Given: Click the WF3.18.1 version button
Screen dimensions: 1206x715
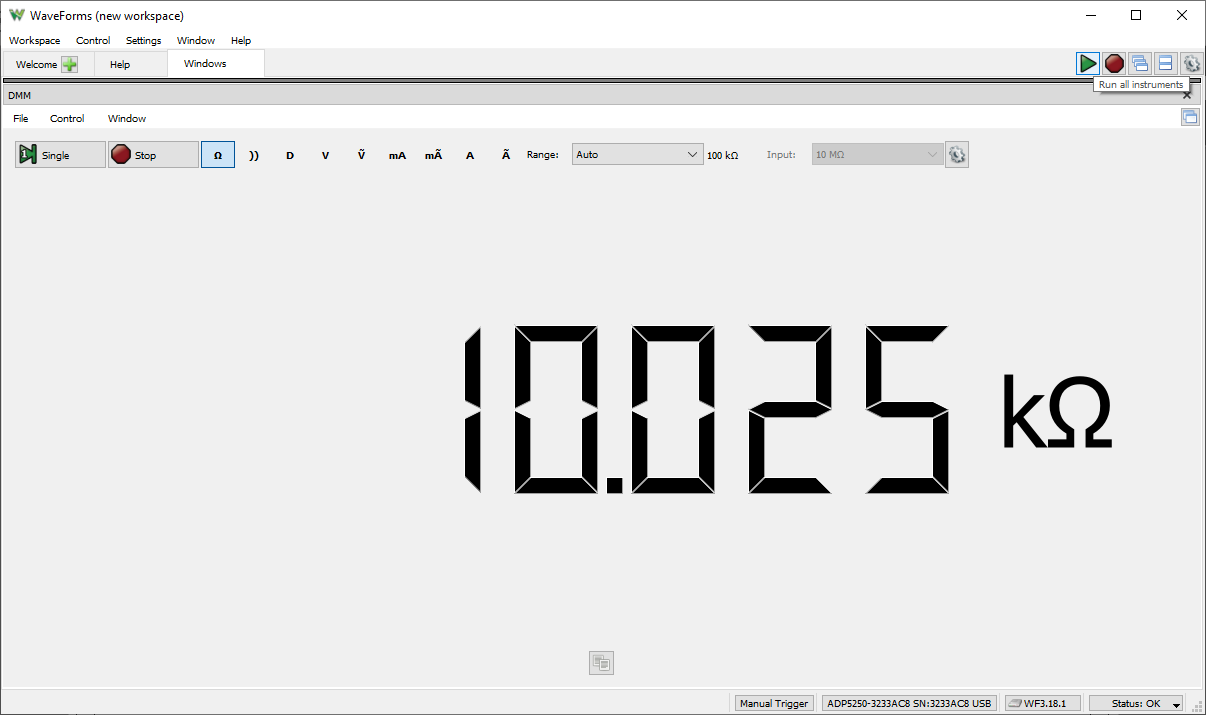Looking at the screenshot, I should coord(1042,703).
